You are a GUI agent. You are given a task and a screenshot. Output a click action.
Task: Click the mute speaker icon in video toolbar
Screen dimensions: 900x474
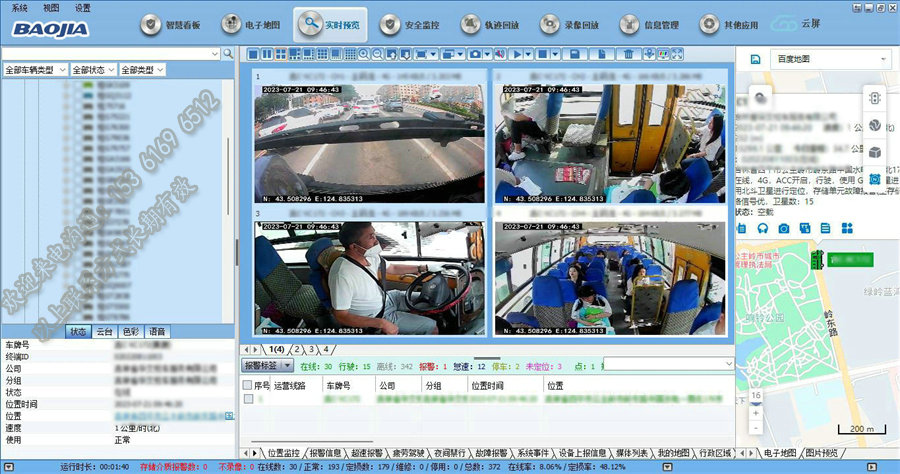click(500, 53)
